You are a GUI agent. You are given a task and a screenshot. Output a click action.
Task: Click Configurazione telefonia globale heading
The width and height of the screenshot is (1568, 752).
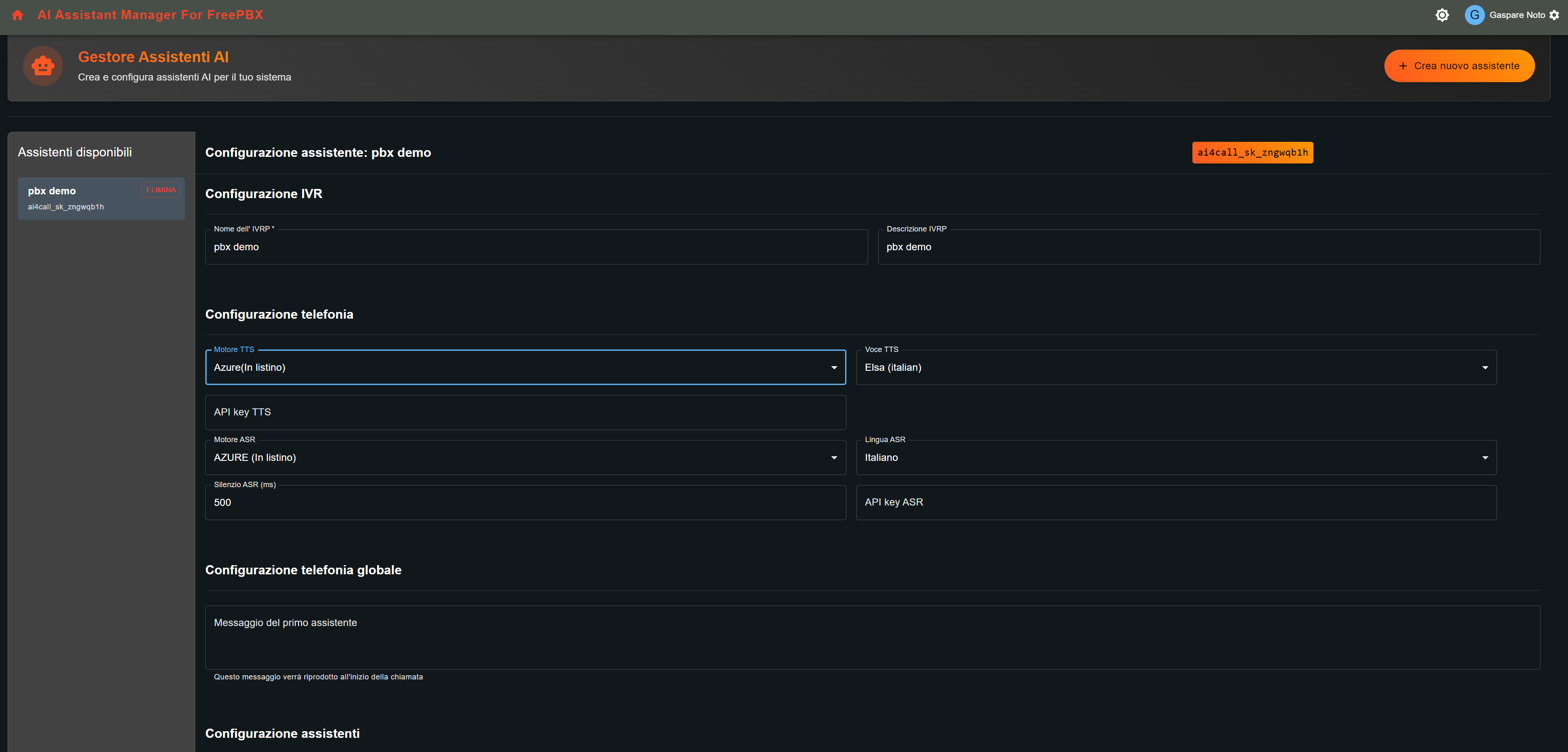(303, 570)
